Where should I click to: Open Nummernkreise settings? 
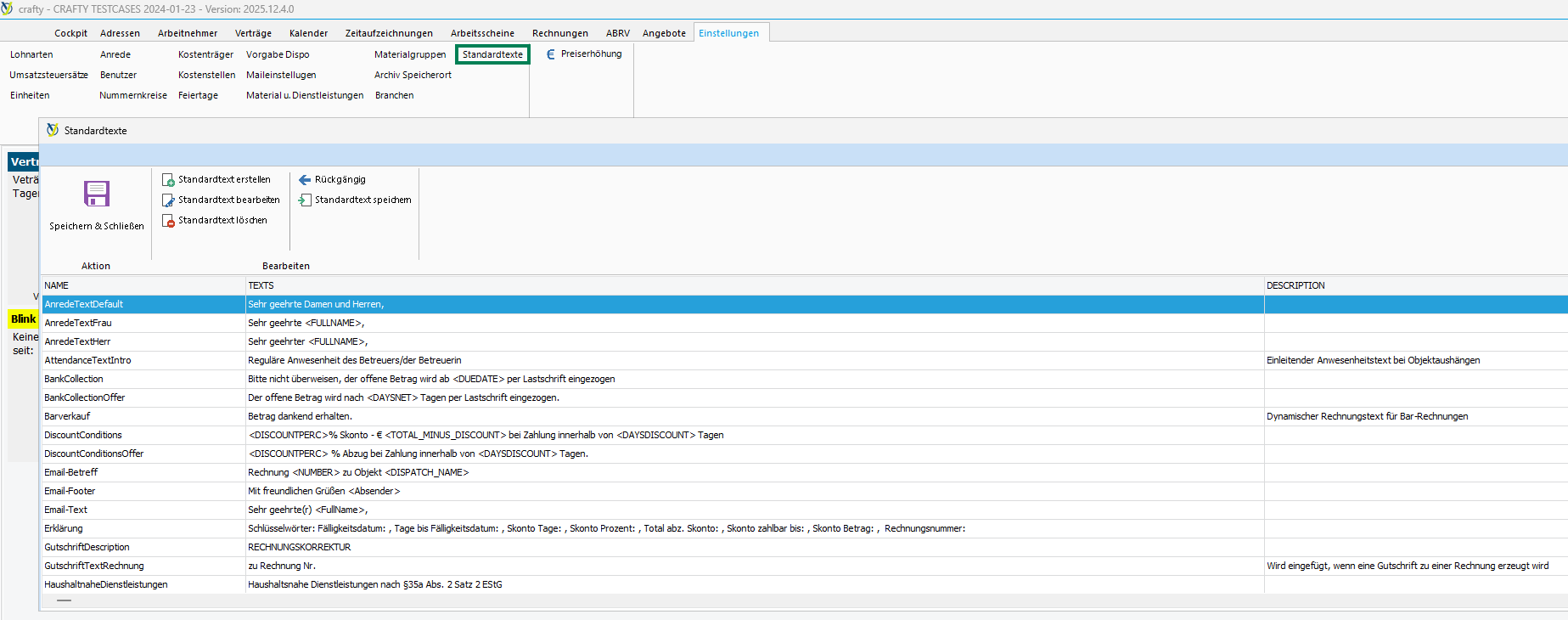(133, 95)
